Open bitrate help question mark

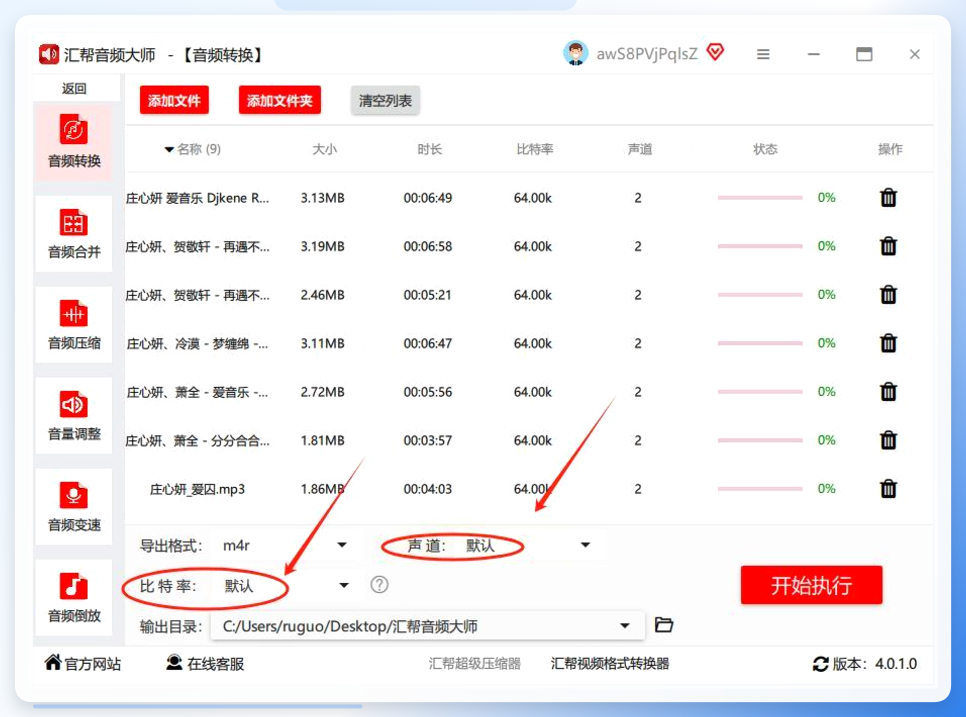380,585
